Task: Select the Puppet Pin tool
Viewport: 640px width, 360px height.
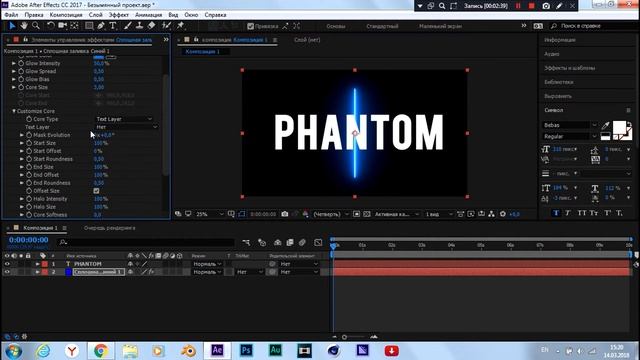Action: pos(180,26)
